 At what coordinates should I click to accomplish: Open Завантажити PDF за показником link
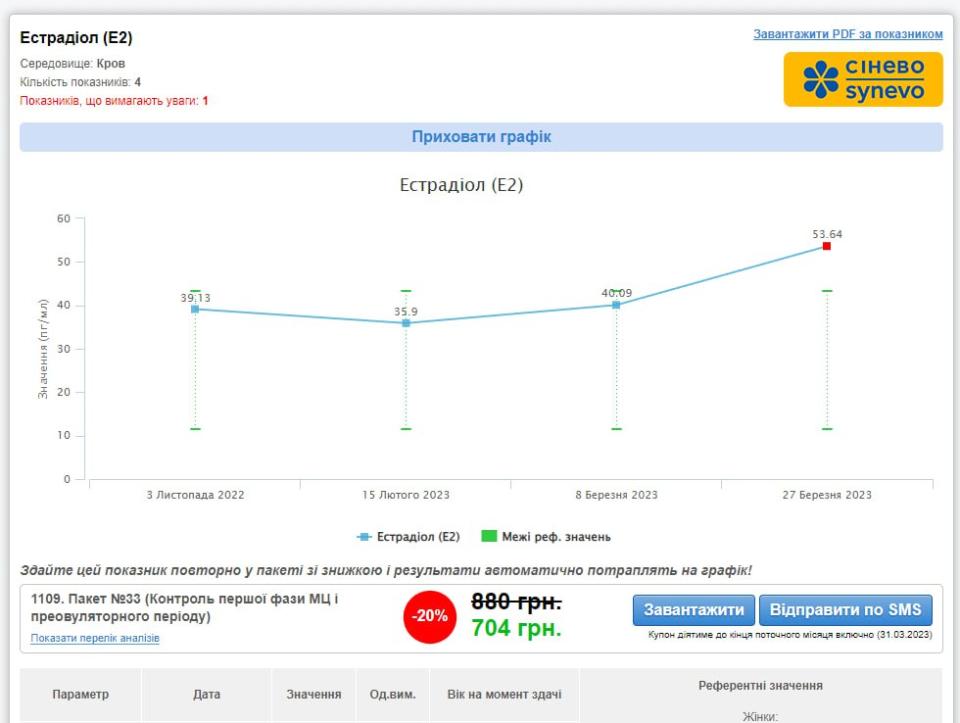(x=847, y=34)
